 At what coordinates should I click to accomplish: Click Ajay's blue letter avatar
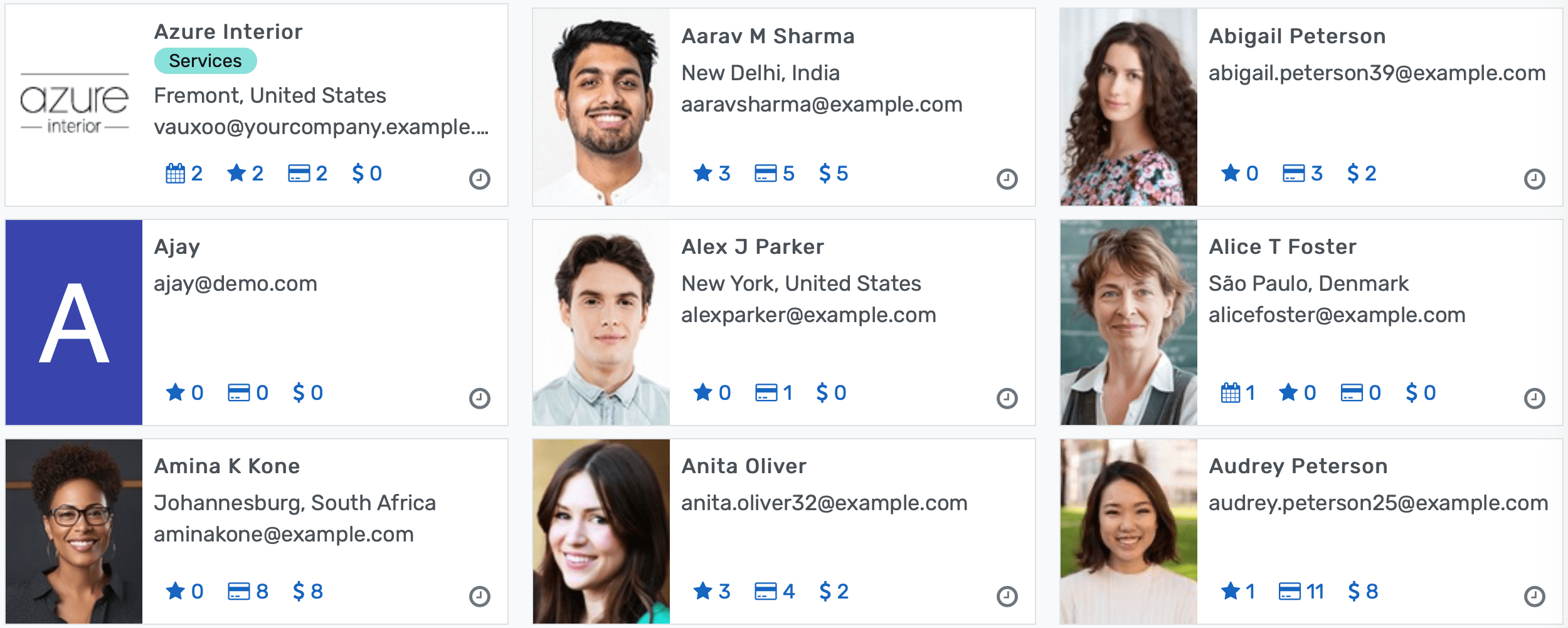(x=74, y=322)
